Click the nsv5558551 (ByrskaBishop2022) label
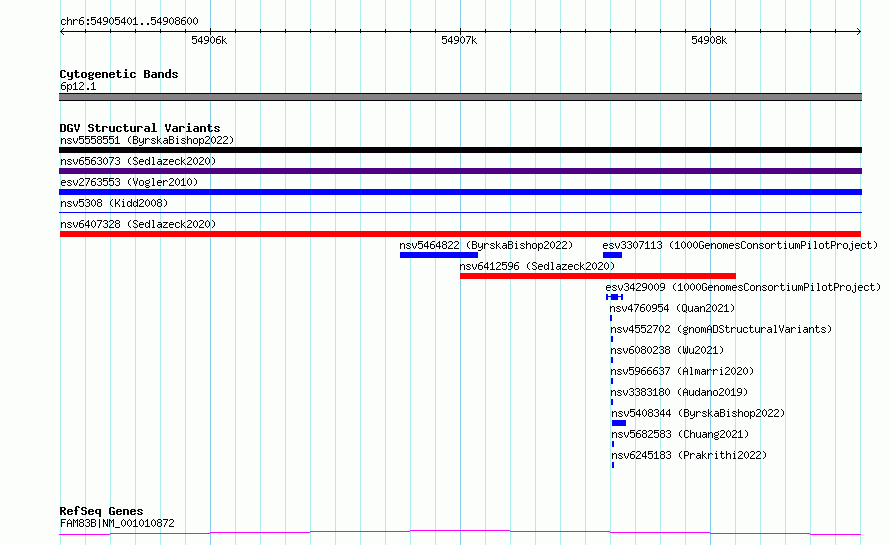The height and width of the screenshot is (545, 890). 147,140
